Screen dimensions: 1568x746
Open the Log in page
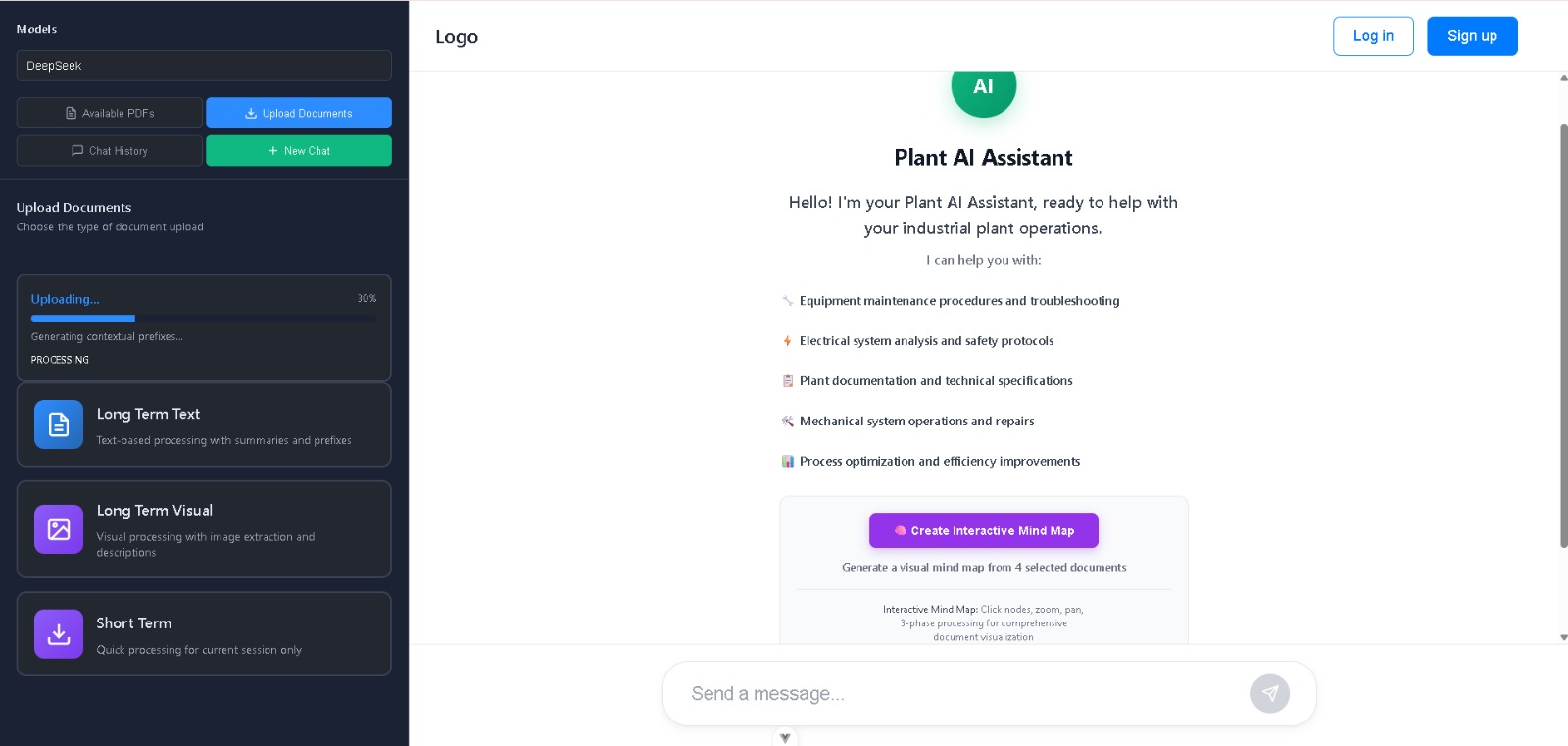tap(1372, 35)
